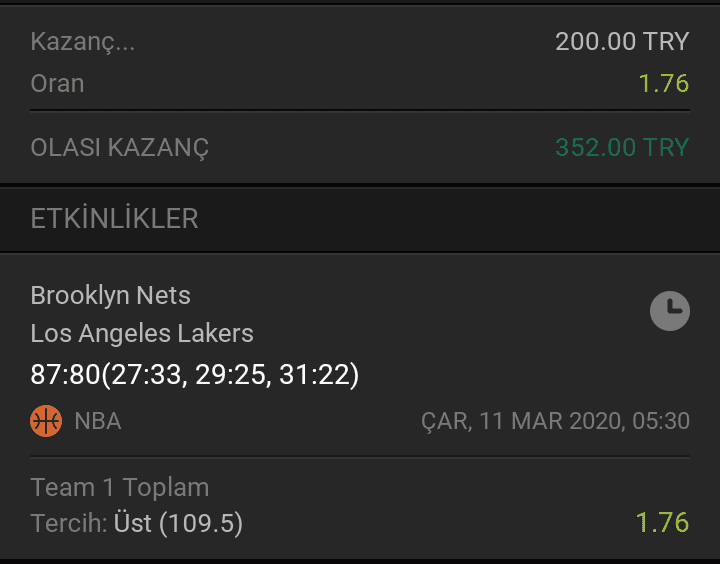Open the Brooklyn Nets team name
This screenshot has height=564, width=720.
pyautogui.click(x=110, y=295)
